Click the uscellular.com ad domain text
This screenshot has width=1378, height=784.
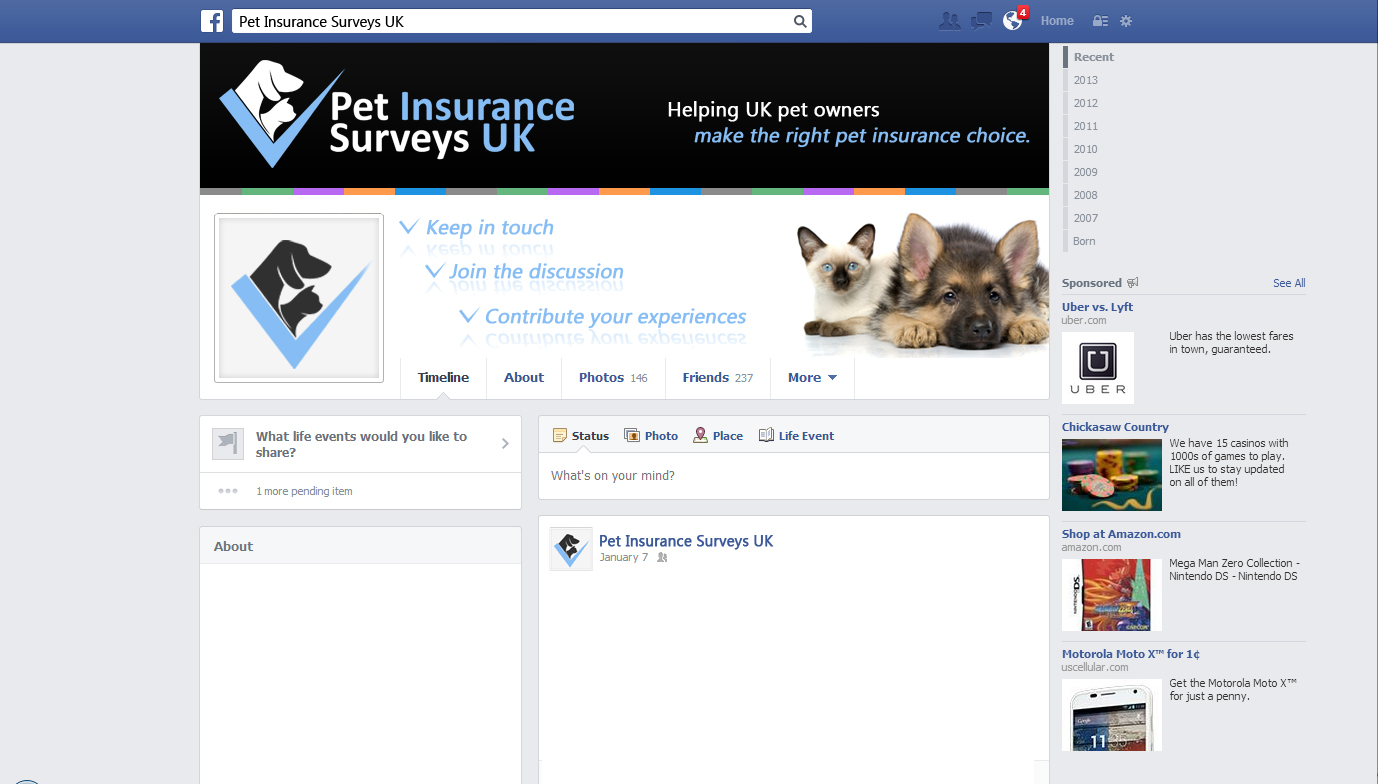(x=1095, y=668)
